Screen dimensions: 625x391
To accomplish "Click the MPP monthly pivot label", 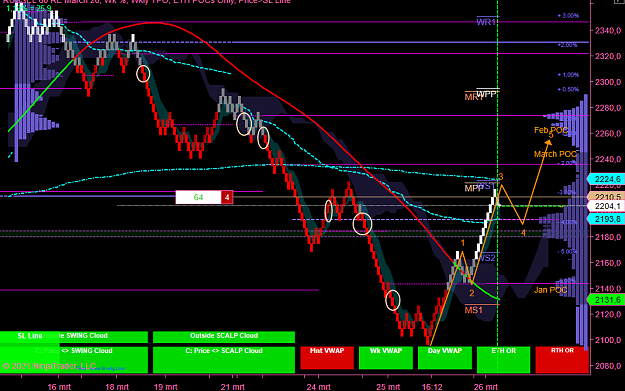I will click(x=474, y=188).
